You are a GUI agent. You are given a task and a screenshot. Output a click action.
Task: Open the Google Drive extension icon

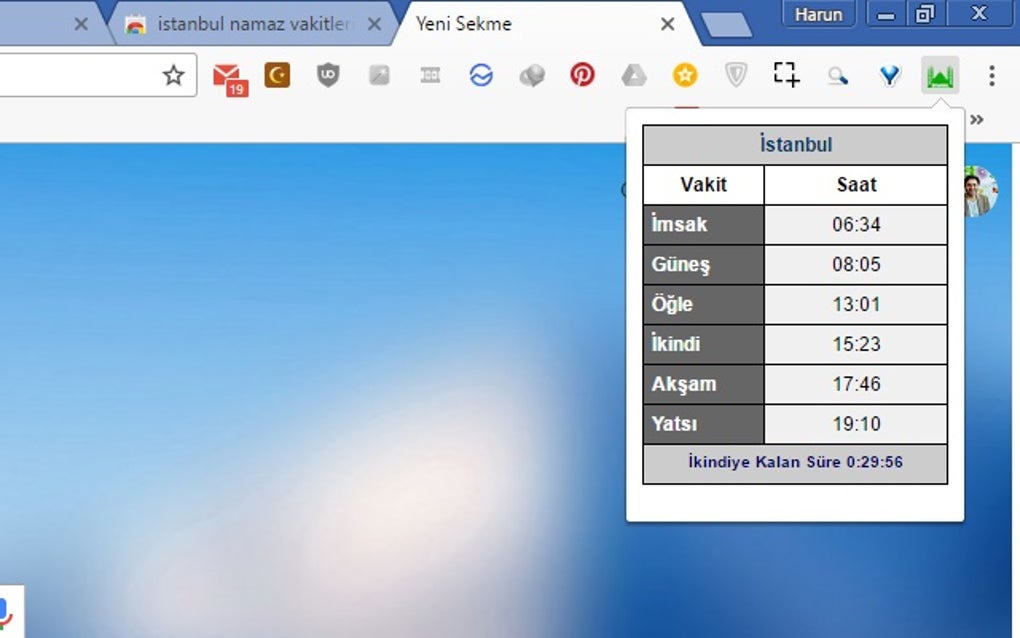634,74
